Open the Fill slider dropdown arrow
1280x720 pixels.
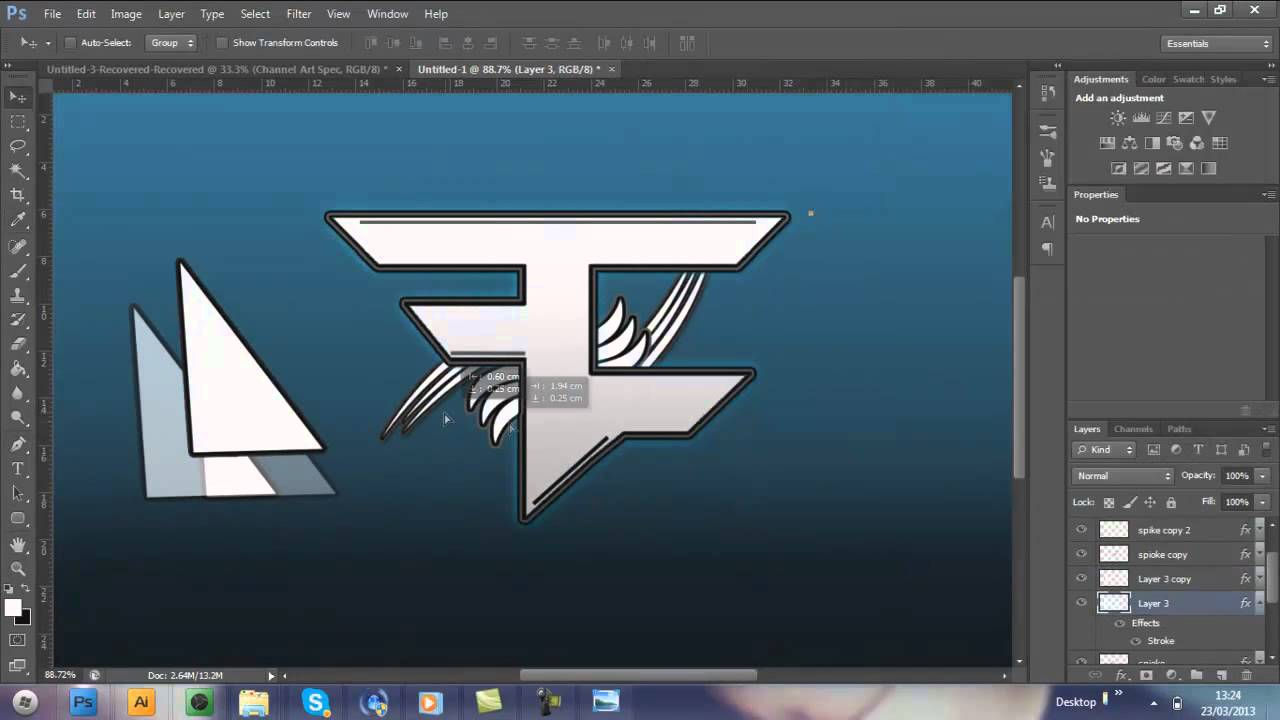(x=1262, y=502)
